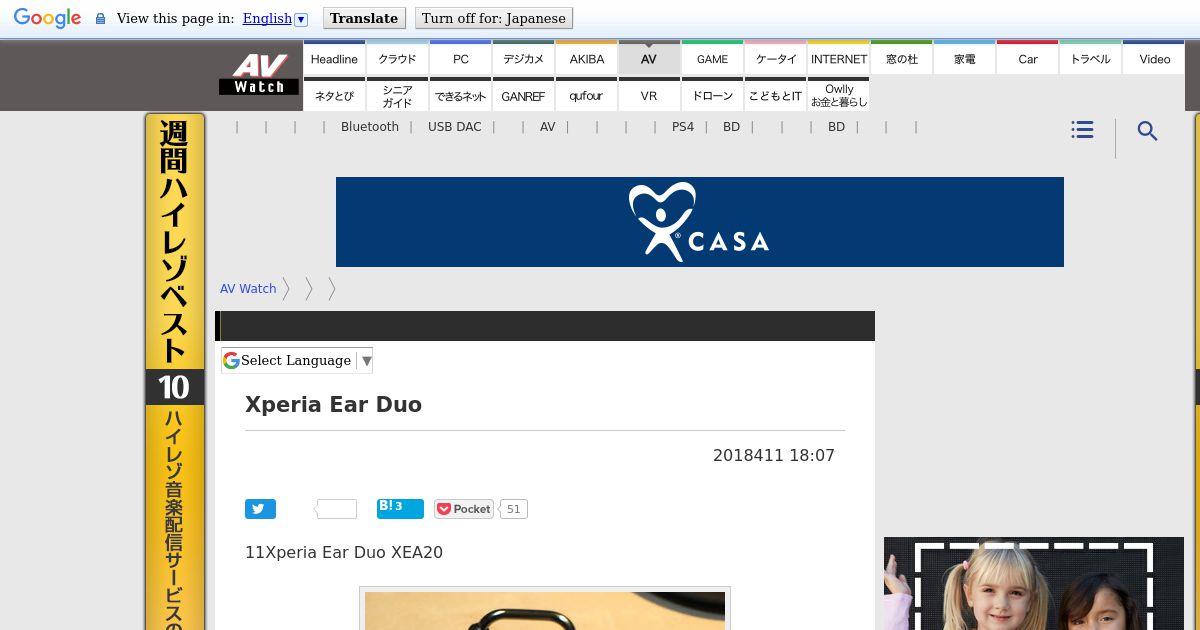Click the padlock icon in translate bar

[100, 18]
